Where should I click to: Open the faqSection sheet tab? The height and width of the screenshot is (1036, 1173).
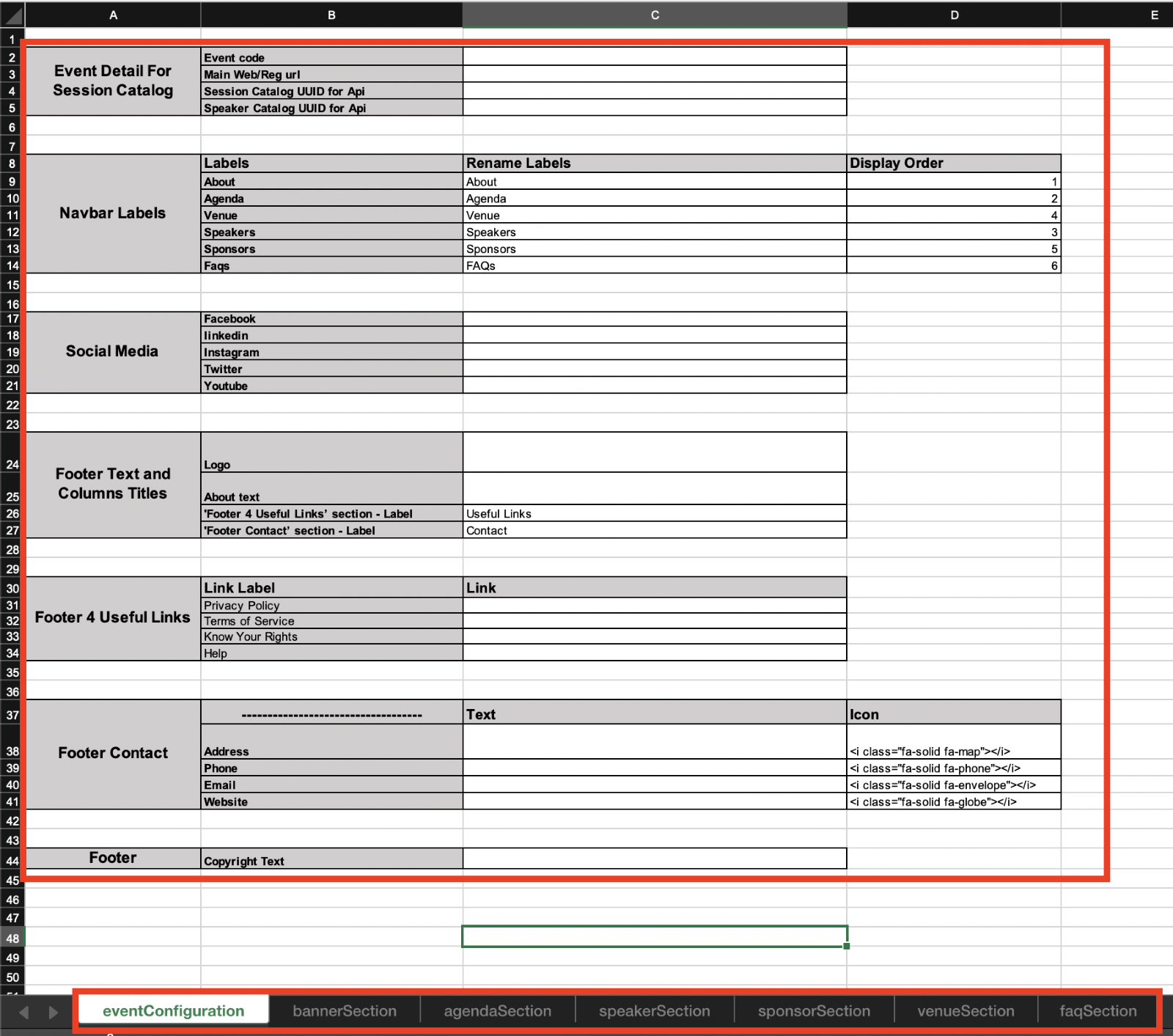click(x=1098, y=1011)
